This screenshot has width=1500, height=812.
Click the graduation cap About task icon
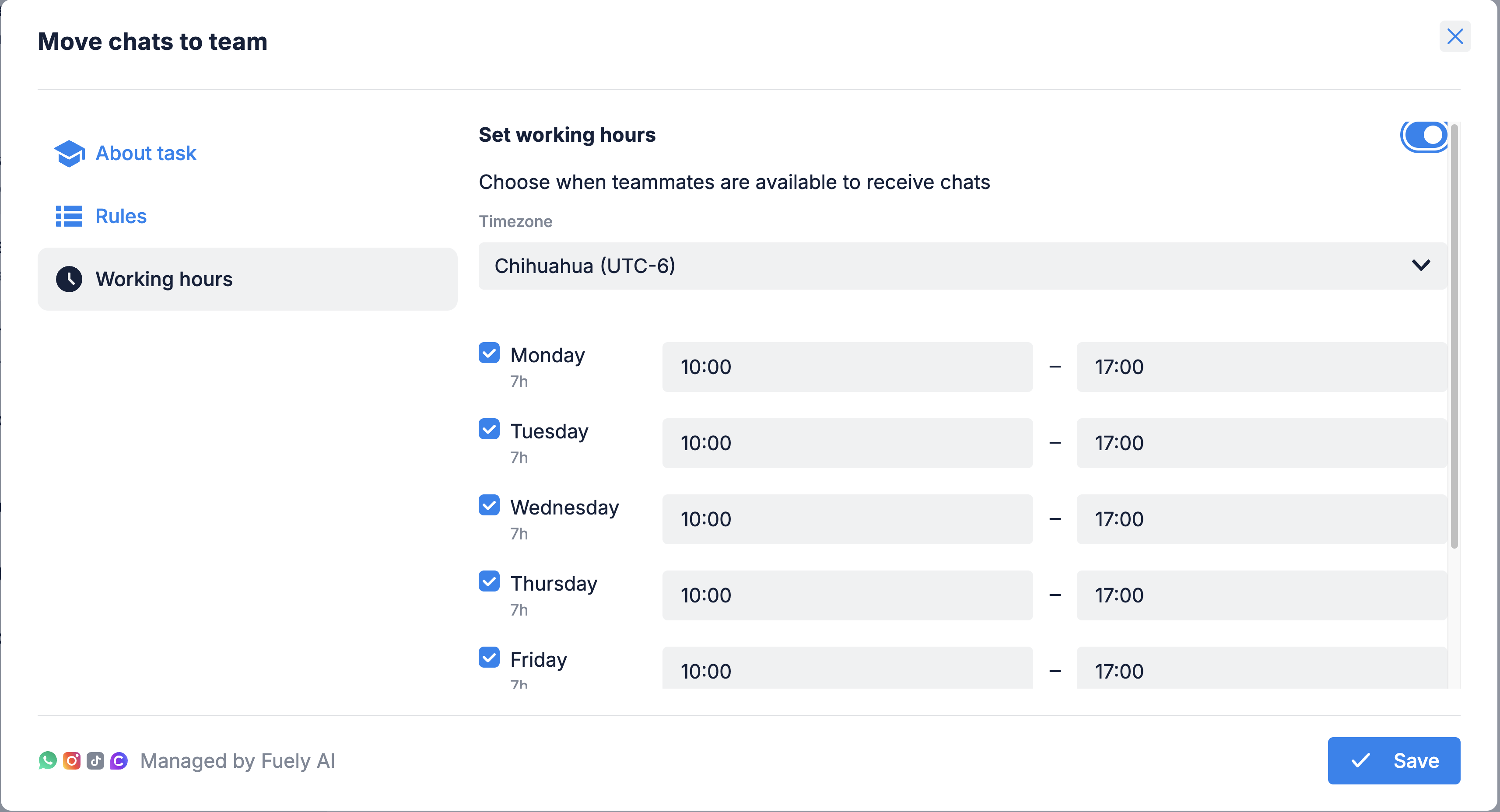[69, 153]
